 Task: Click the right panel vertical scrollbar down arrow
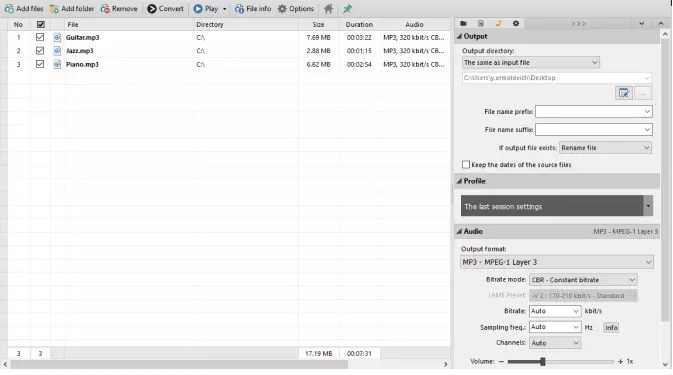pos(665,365)
